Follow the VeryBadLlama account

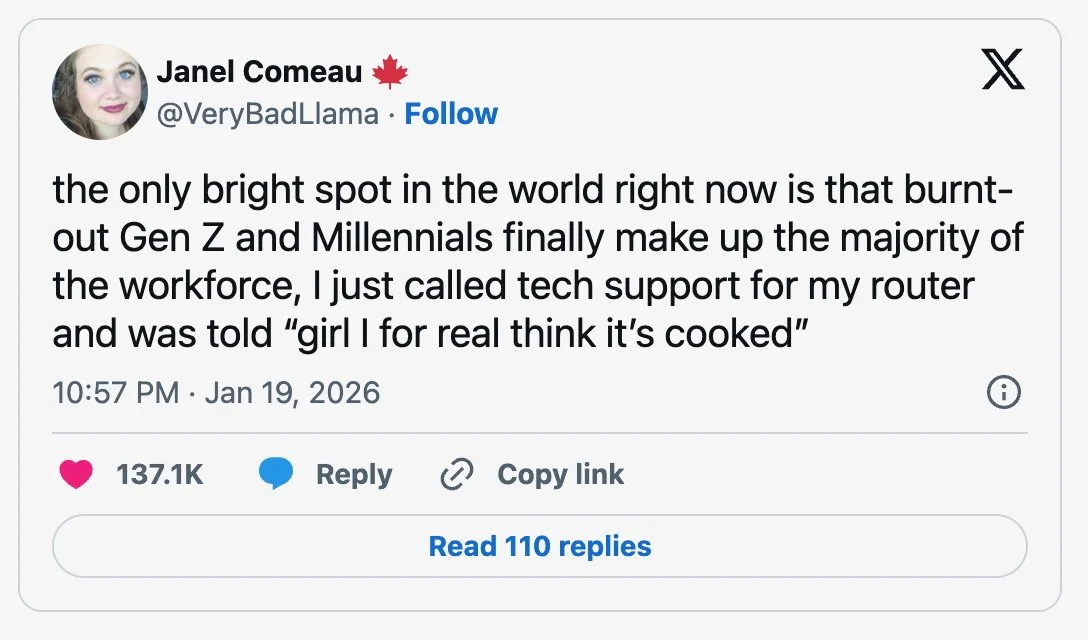click(x=451, y=114)
